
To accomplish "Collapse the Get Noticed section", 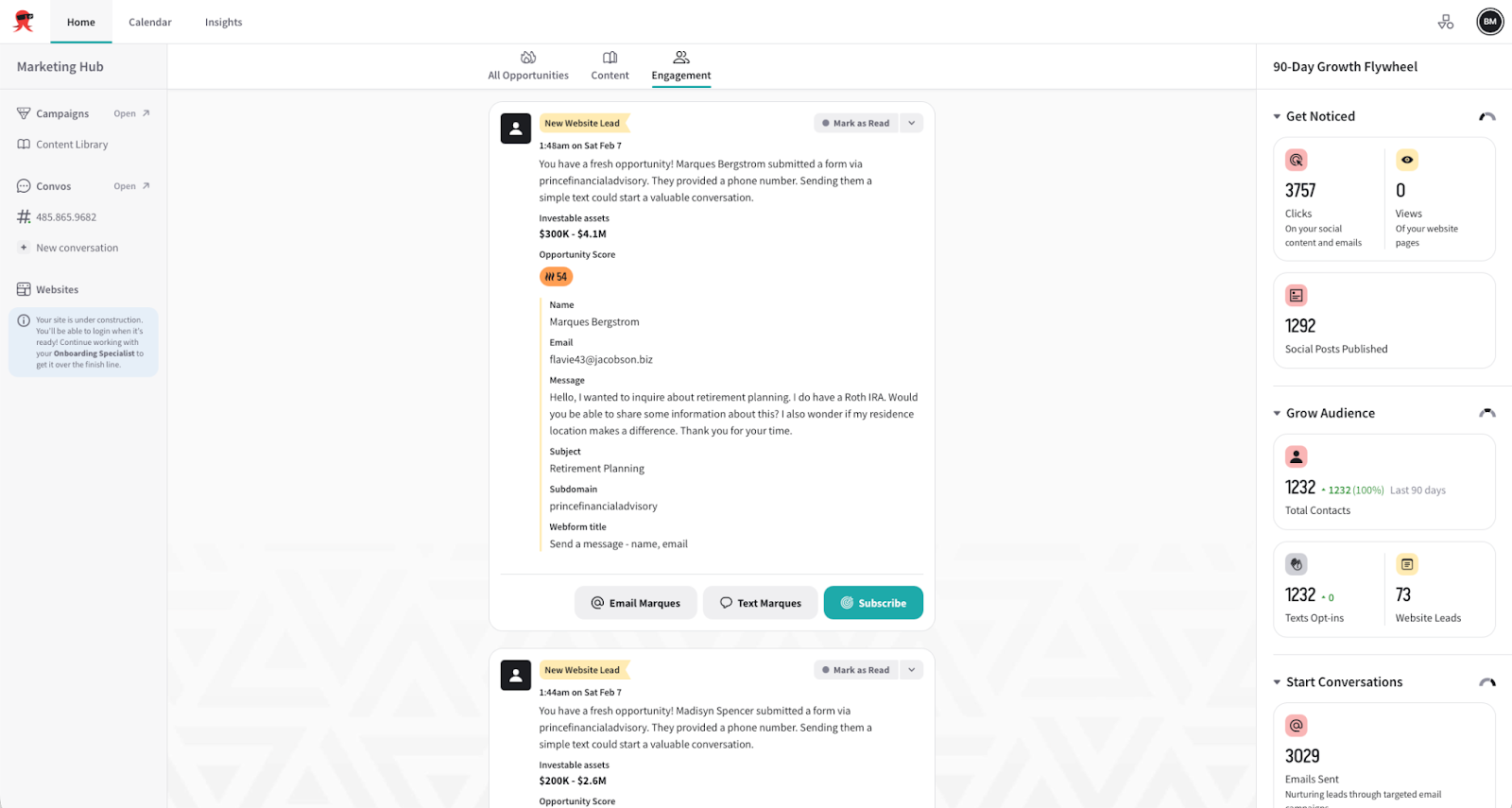I will 1278,117.
